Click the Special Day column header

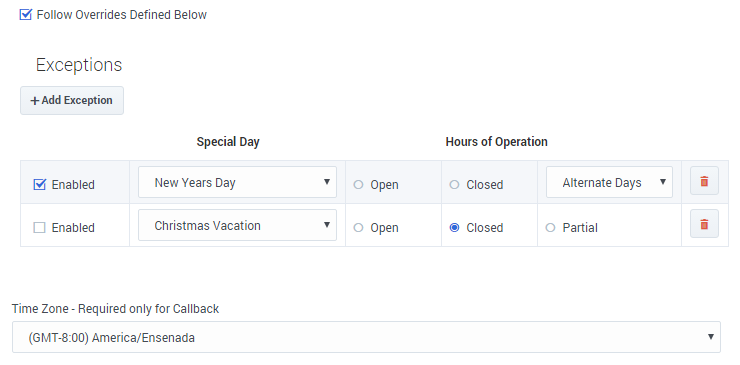(228, 142)
